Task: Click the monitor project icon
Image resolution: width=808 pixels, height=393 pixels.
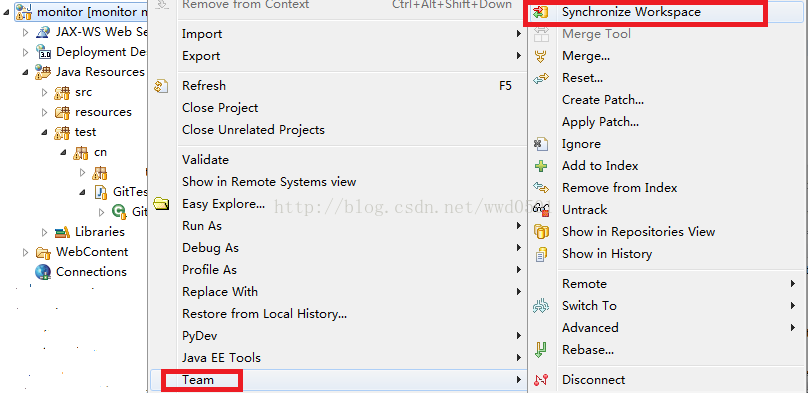Action: coord(25,11)
